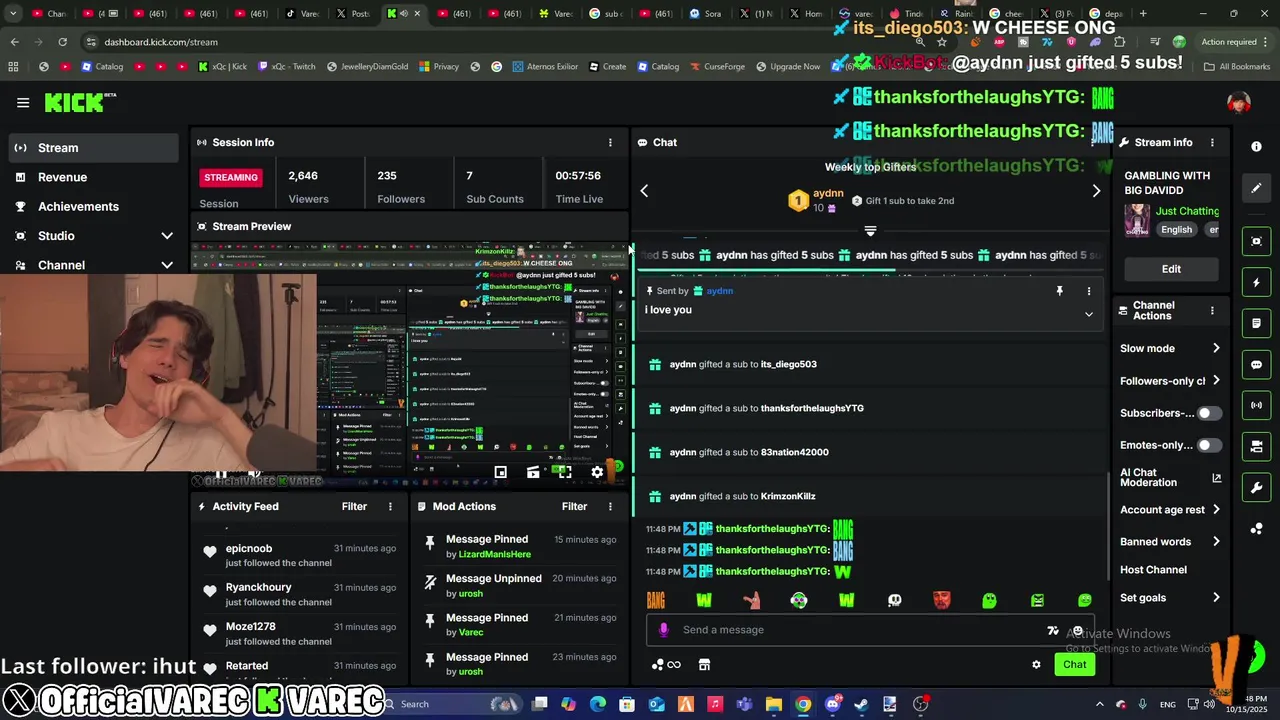Viewport: 1280px width, 720px height.
Task: Click the lightning bolt icon in right rail
Action: click(1256, 283)
